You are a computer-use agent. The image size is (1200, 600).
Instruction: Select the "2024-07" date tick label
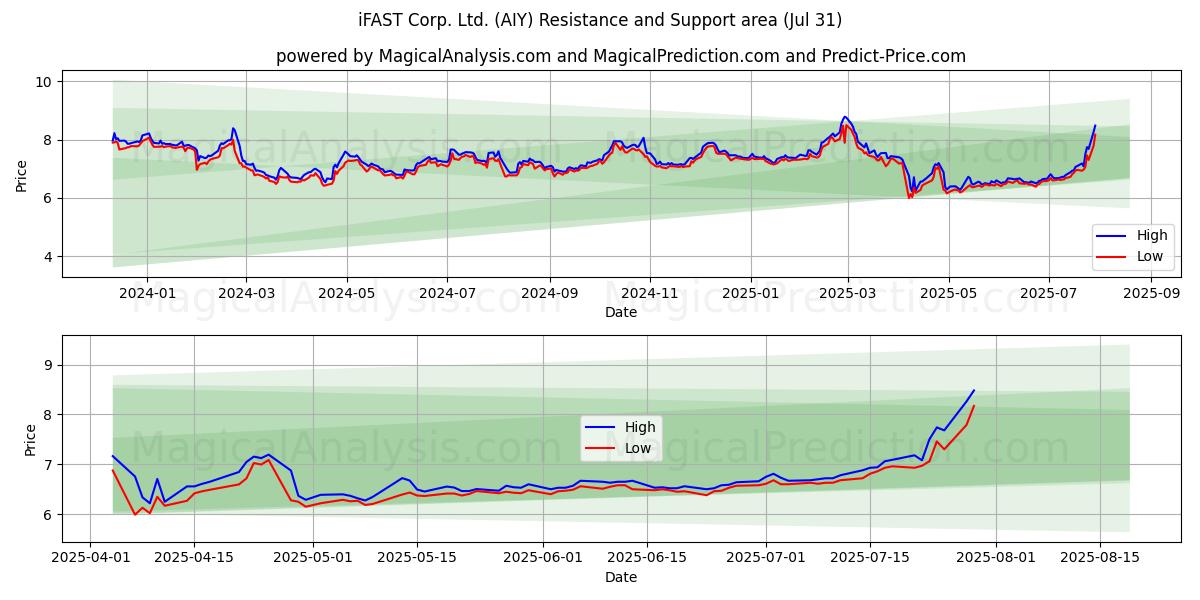[447, 294]
